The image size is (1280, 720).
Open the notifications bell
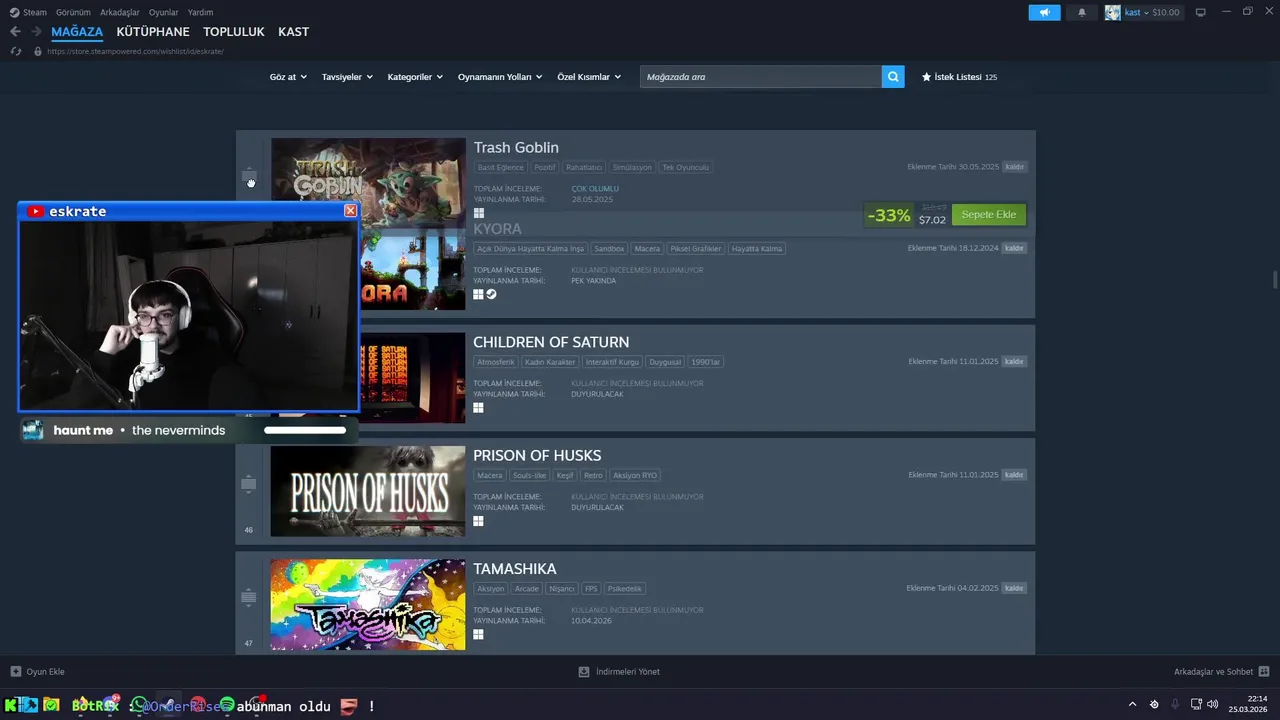[x=1082, y=12]
